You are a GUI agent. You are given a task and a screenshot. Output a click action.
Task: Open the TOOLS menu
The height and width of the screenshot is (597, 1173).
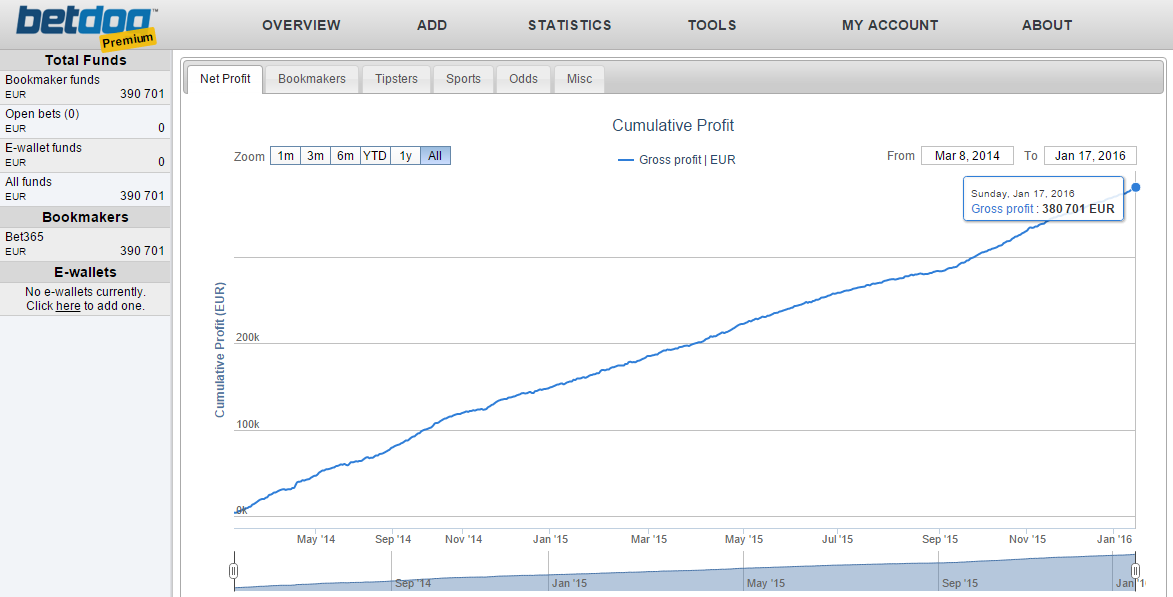(x=712, y=25)
